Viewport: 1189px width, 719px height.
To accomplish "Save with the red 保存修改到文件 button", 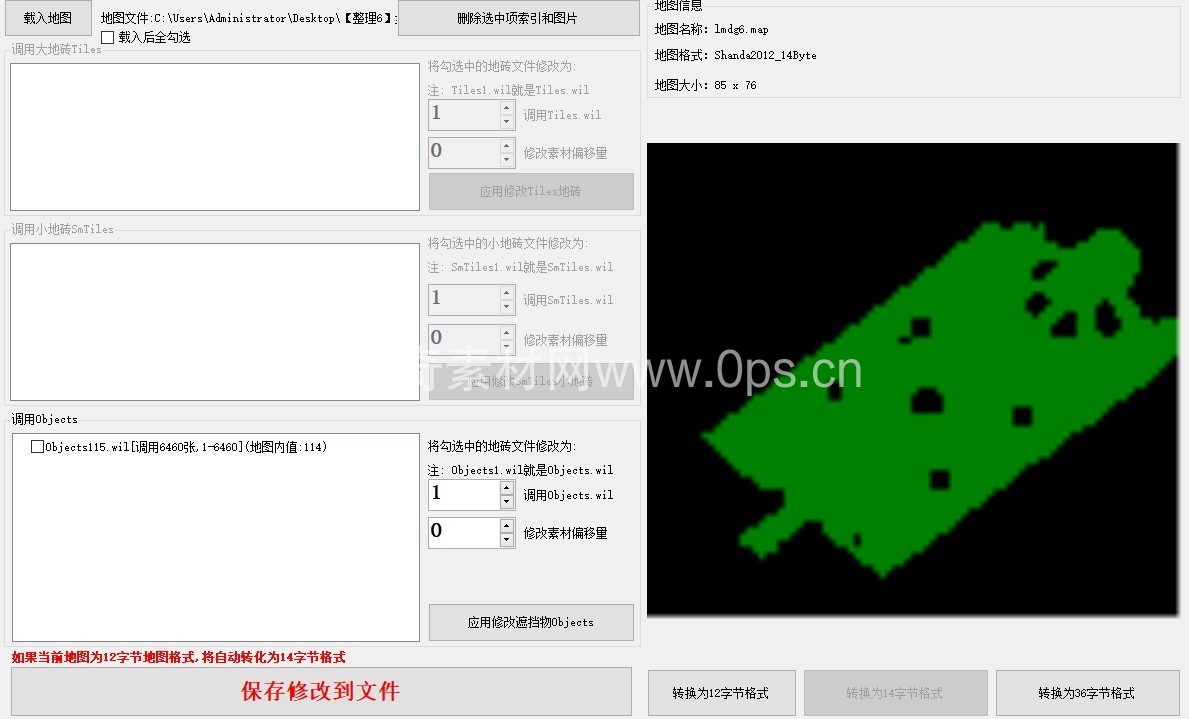I will point(321,691).
